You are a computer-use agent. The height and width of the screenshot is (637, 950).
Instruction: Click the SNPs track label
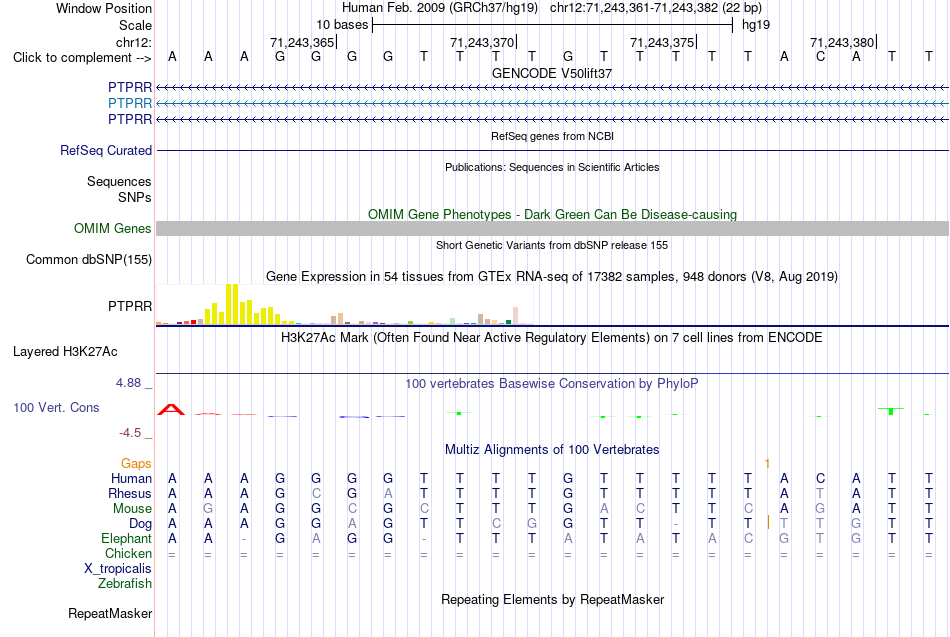[x=135, y=198]
